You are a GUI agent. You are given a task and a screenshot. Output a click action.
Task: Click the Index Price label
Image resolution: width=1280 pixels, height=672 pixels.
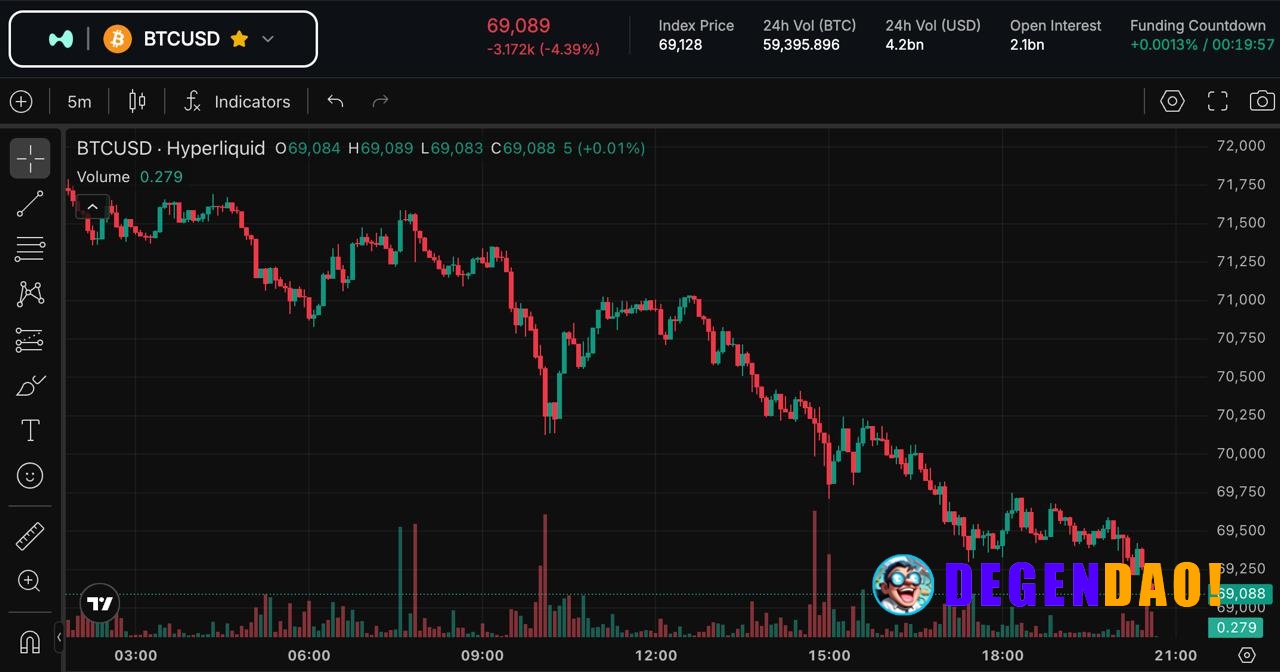point(696,26)
